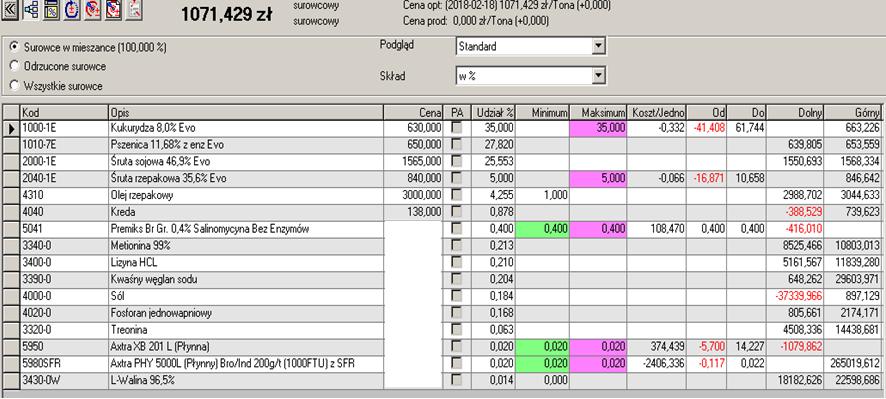
Task: Click the green Minimum cell for Axtra PHY 5000L
Action: (542, 363)
